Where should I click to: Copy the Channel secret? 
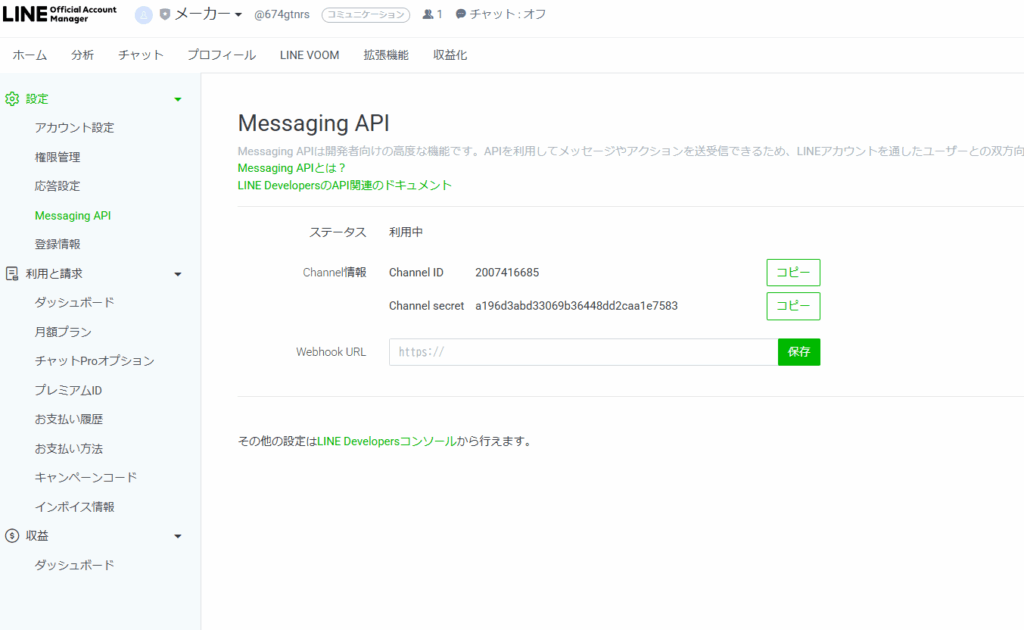coord(793,306)
